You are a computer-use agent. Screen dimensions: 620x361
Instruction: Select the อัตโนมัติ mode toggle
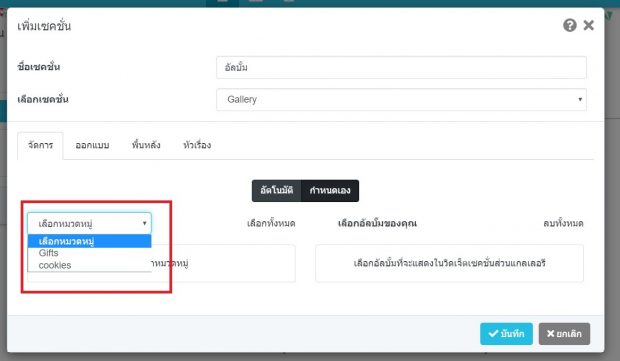pyautogui.click(x=276, y=191)
